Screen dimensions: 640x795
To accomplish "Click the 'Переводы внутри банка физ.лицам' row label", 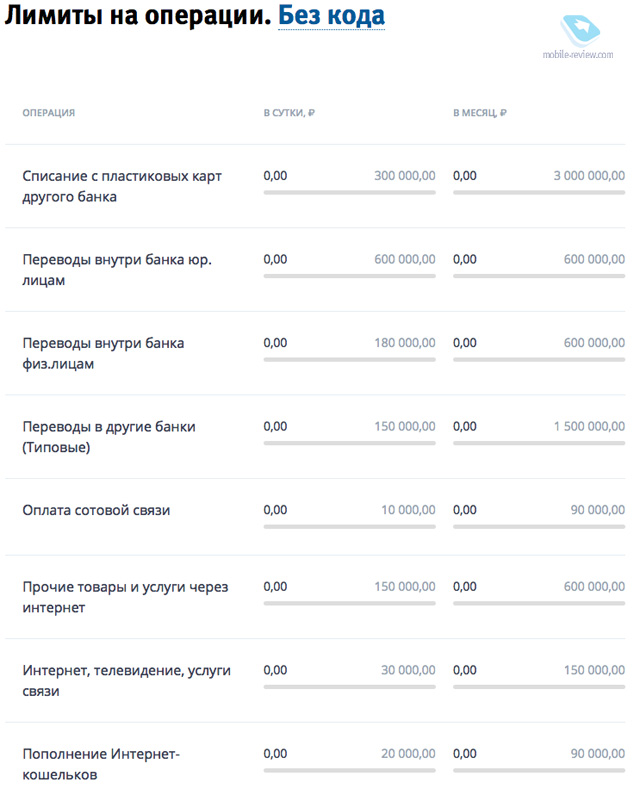I will pyautogui.click(x=103, y=353).
